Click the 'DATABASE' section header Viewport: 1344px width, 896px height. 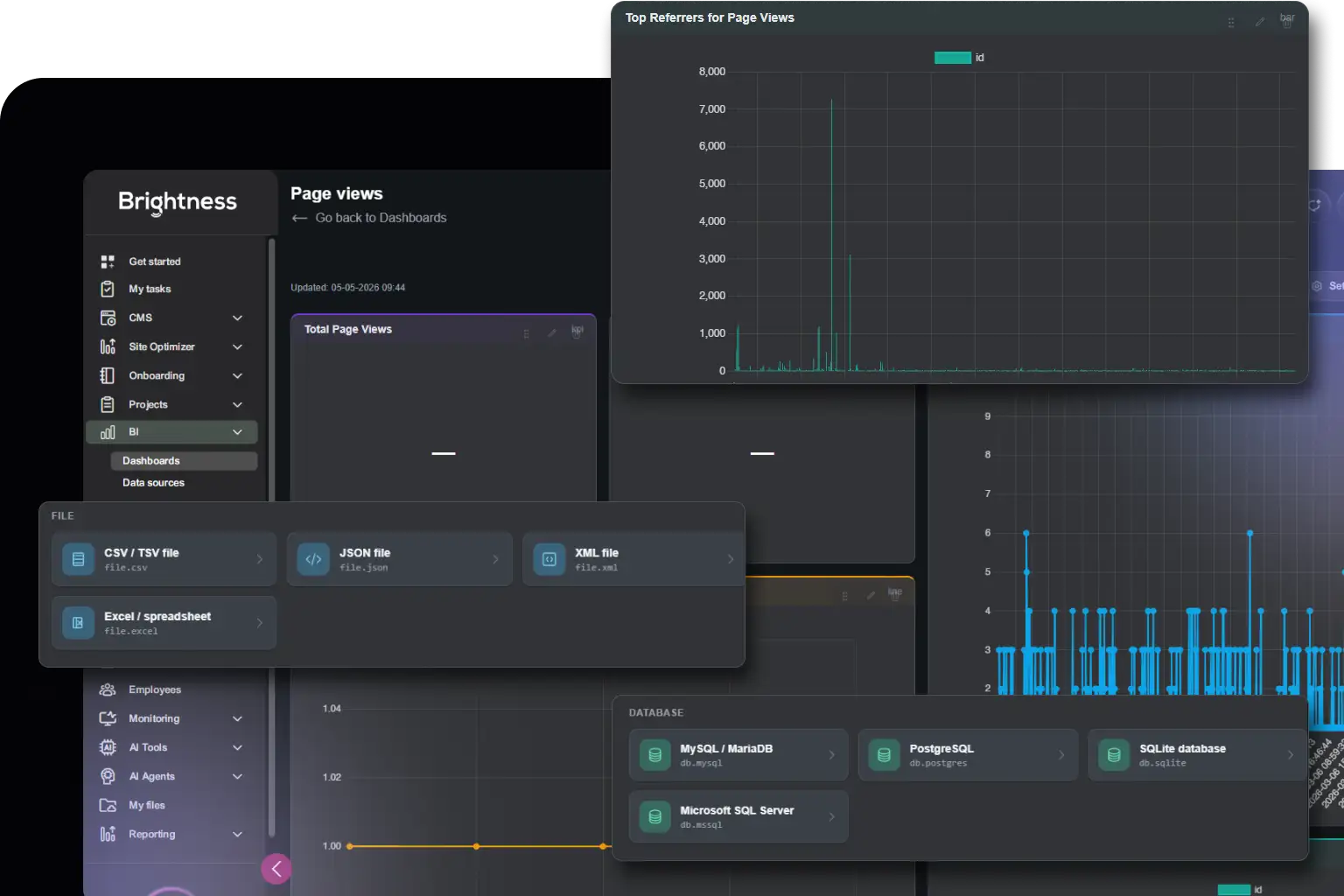pyautogui.click(x=656, y=713)
